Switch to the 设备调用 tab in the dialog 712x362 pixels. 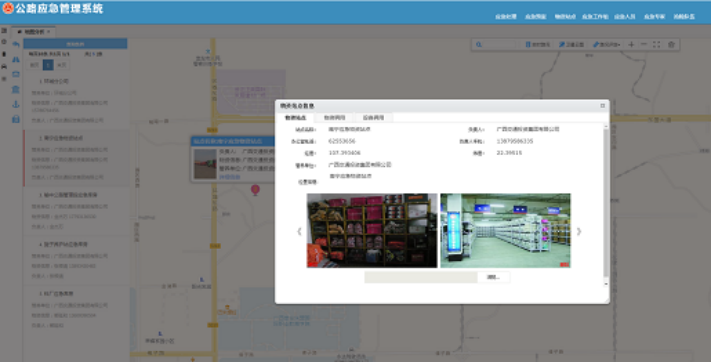pyautogui.click(x=373, y=118)
